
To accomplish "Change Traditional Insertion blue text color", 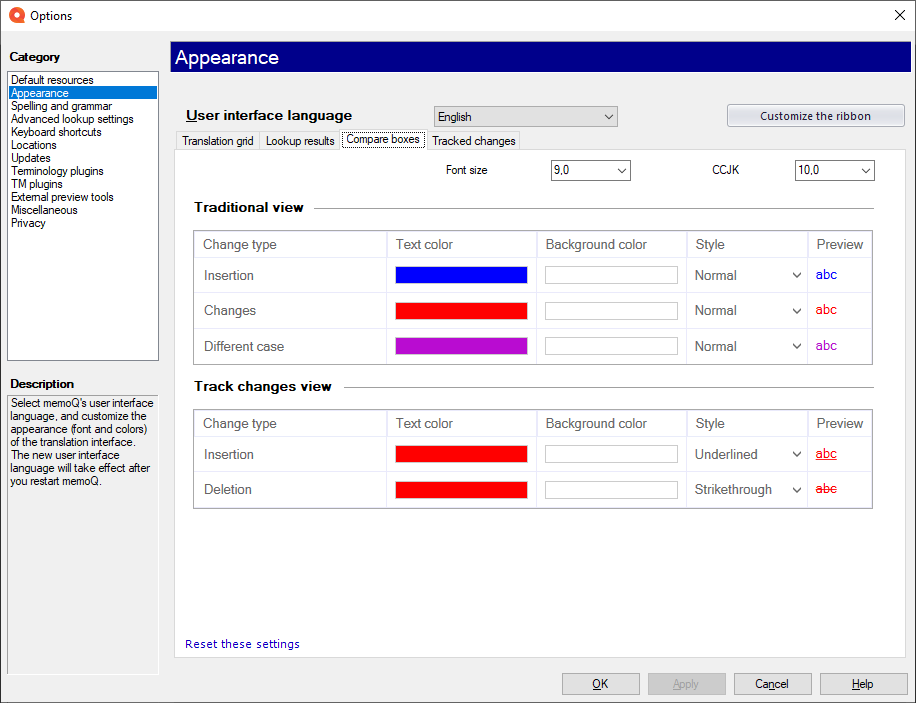I will 461,275.
